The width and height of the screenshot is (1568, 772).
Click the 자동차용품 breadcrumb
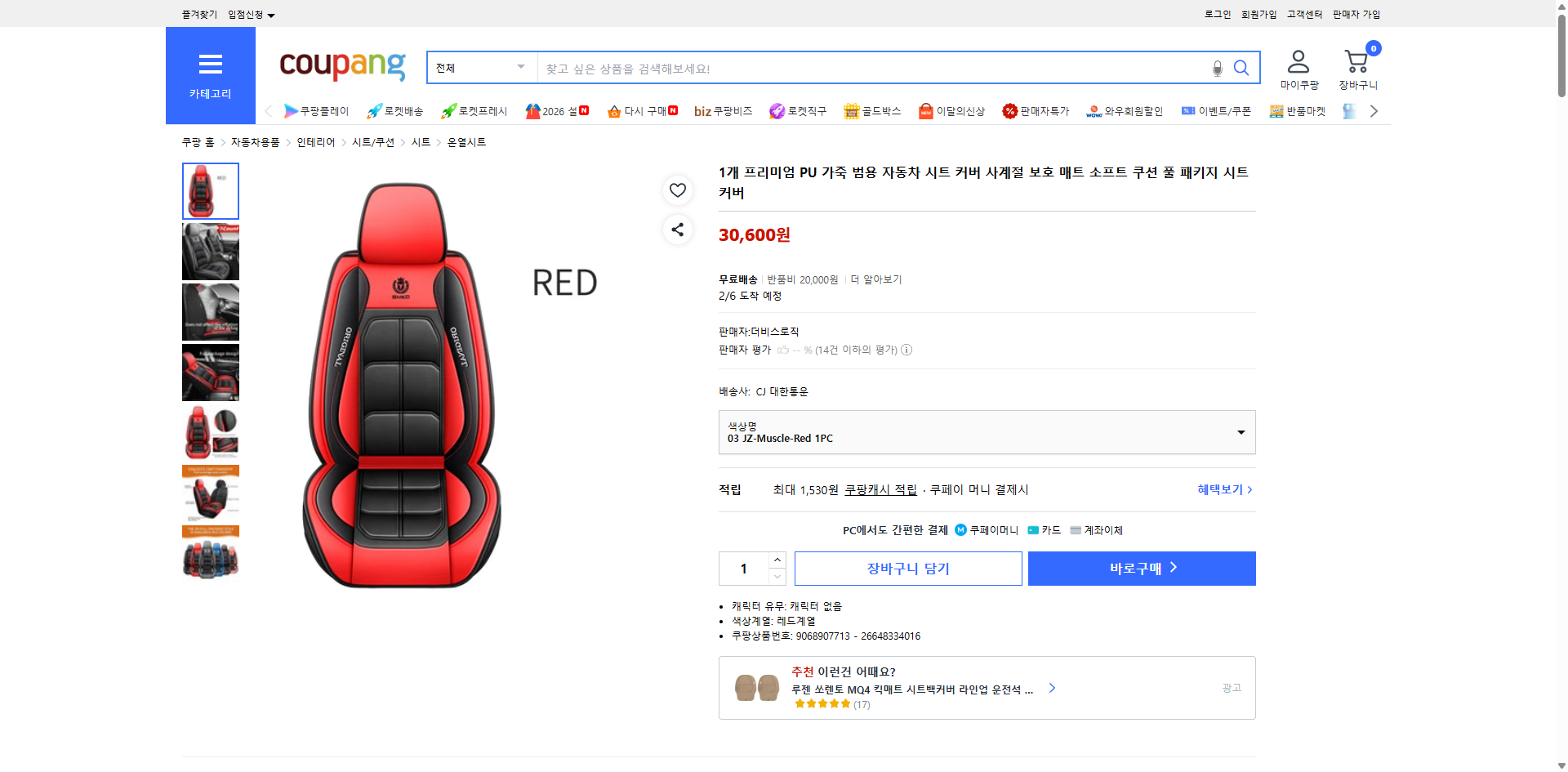pos(254,141)
